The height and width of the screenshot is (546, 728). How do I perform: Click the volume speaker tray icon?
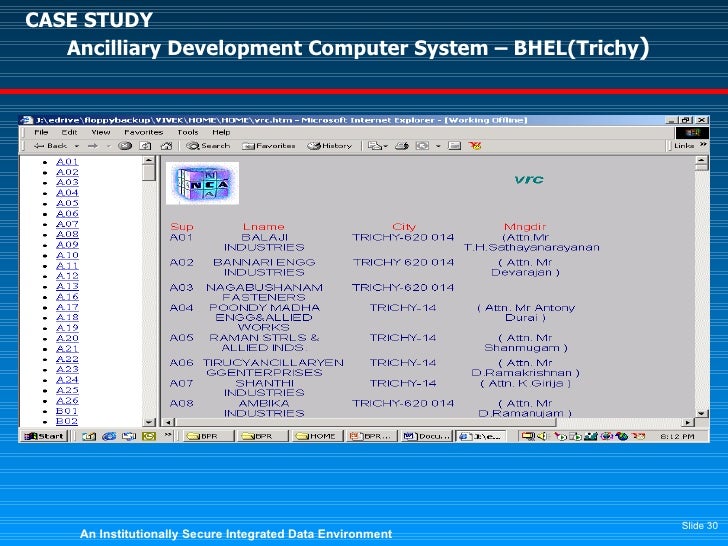[x=541, y=436]
